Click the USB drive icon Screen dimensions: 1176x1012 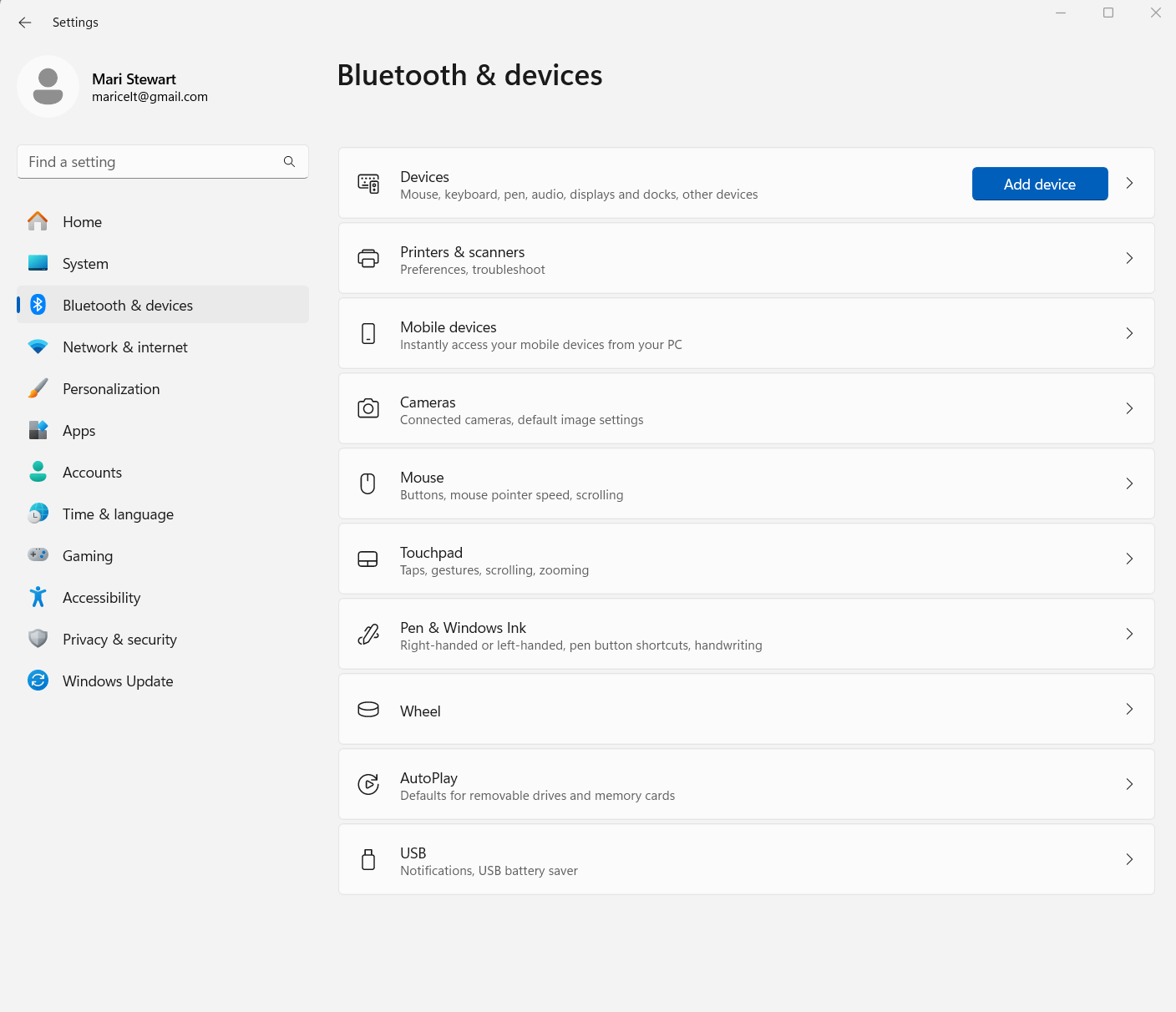tap(368, 859)
